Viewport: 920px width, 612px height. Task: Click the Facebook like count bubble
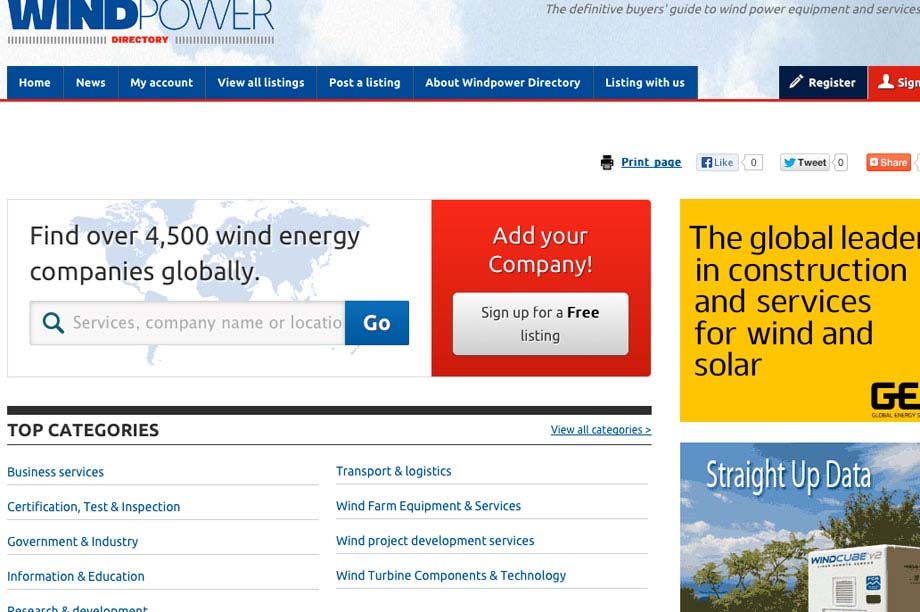pos(753,163)
